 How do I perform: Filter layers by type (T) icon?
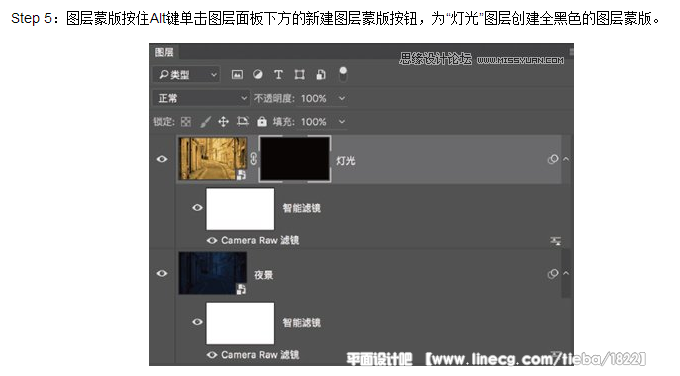(x=278, y=75)
